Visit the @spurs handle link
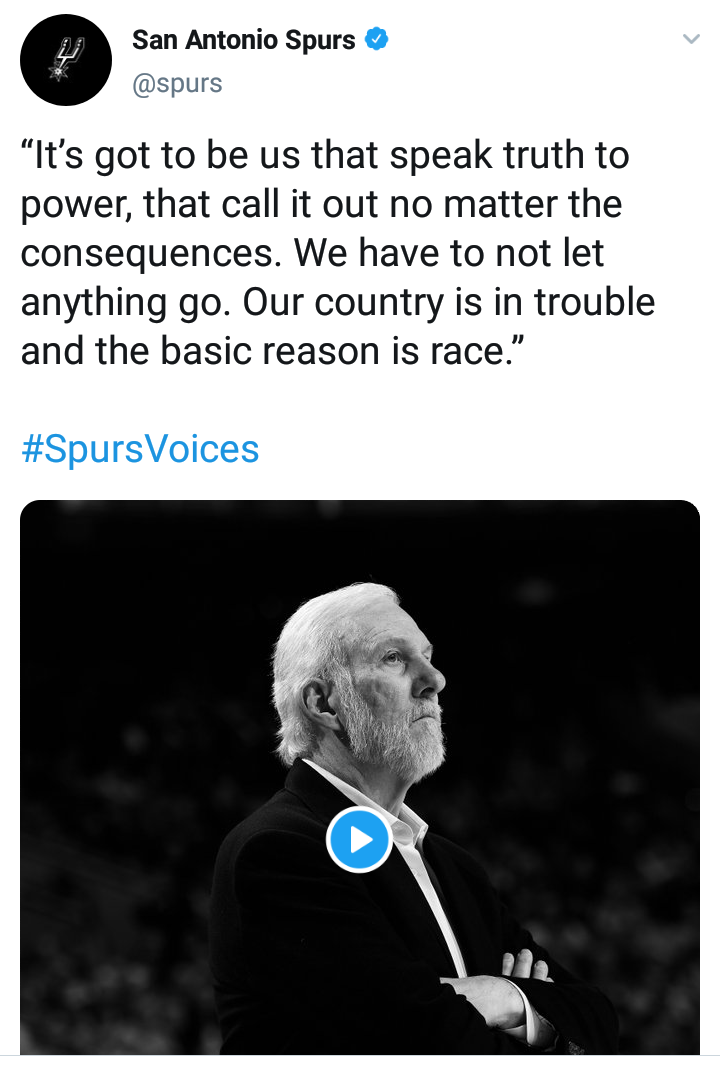Image resolution: width=720 pixels, height=1073 pixels. tap(177, 84)
